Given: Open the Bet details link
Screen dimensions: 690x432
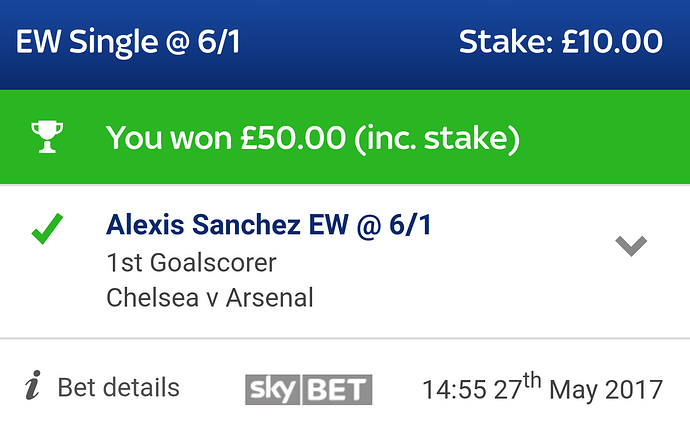Looking at the screenshot, I should point(119,387).
